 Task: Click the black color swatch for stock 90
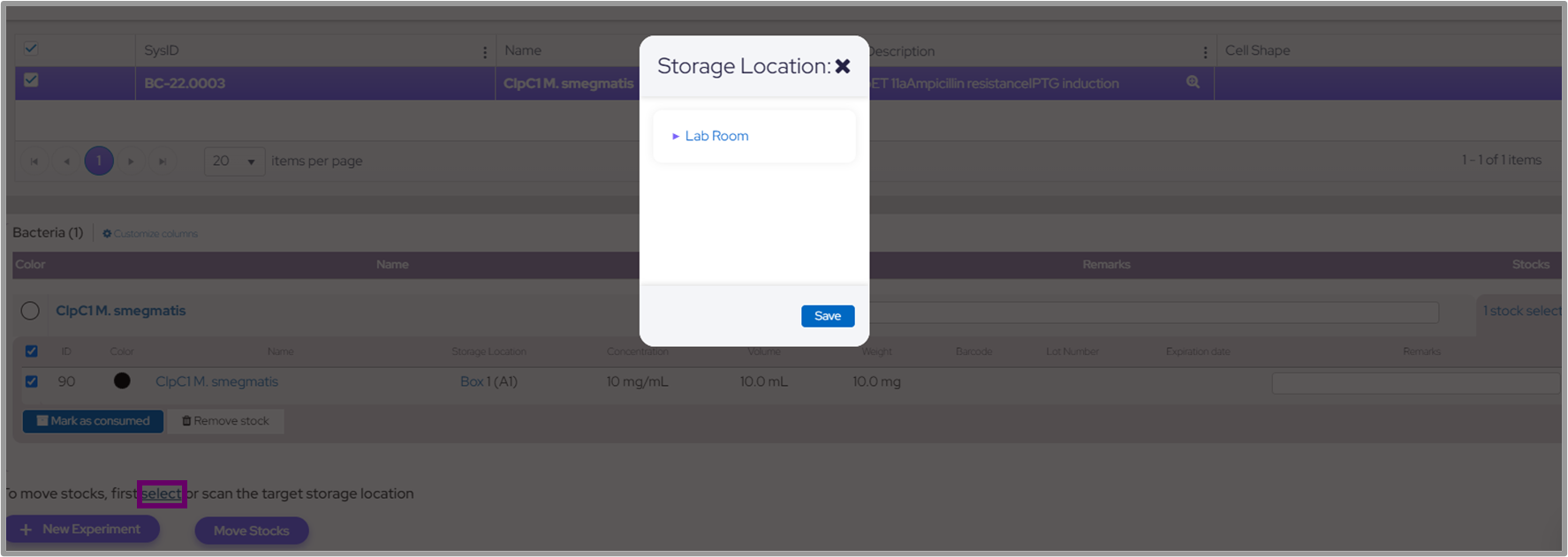pyautogui.click(x=122, y=380)
